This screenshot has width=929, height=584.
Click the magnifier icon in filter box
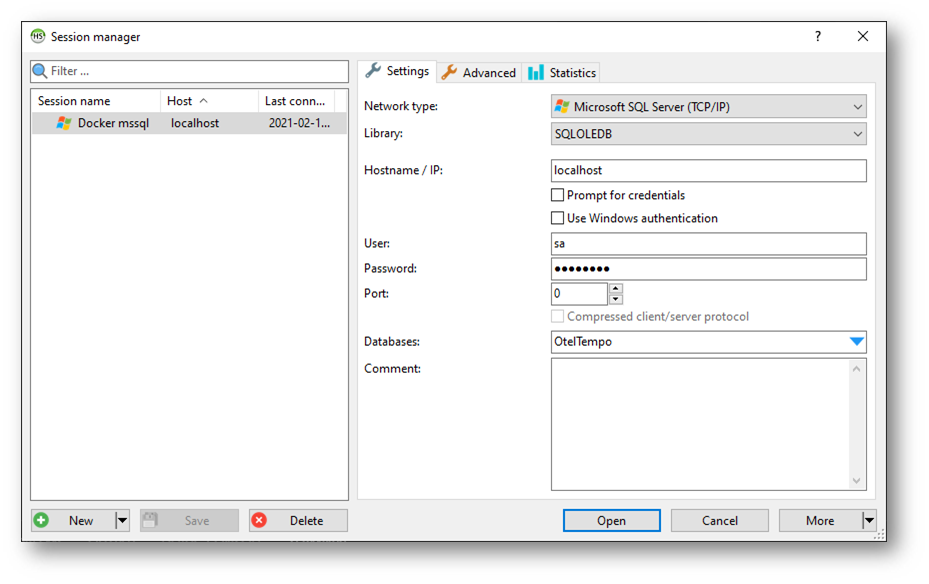40,71
